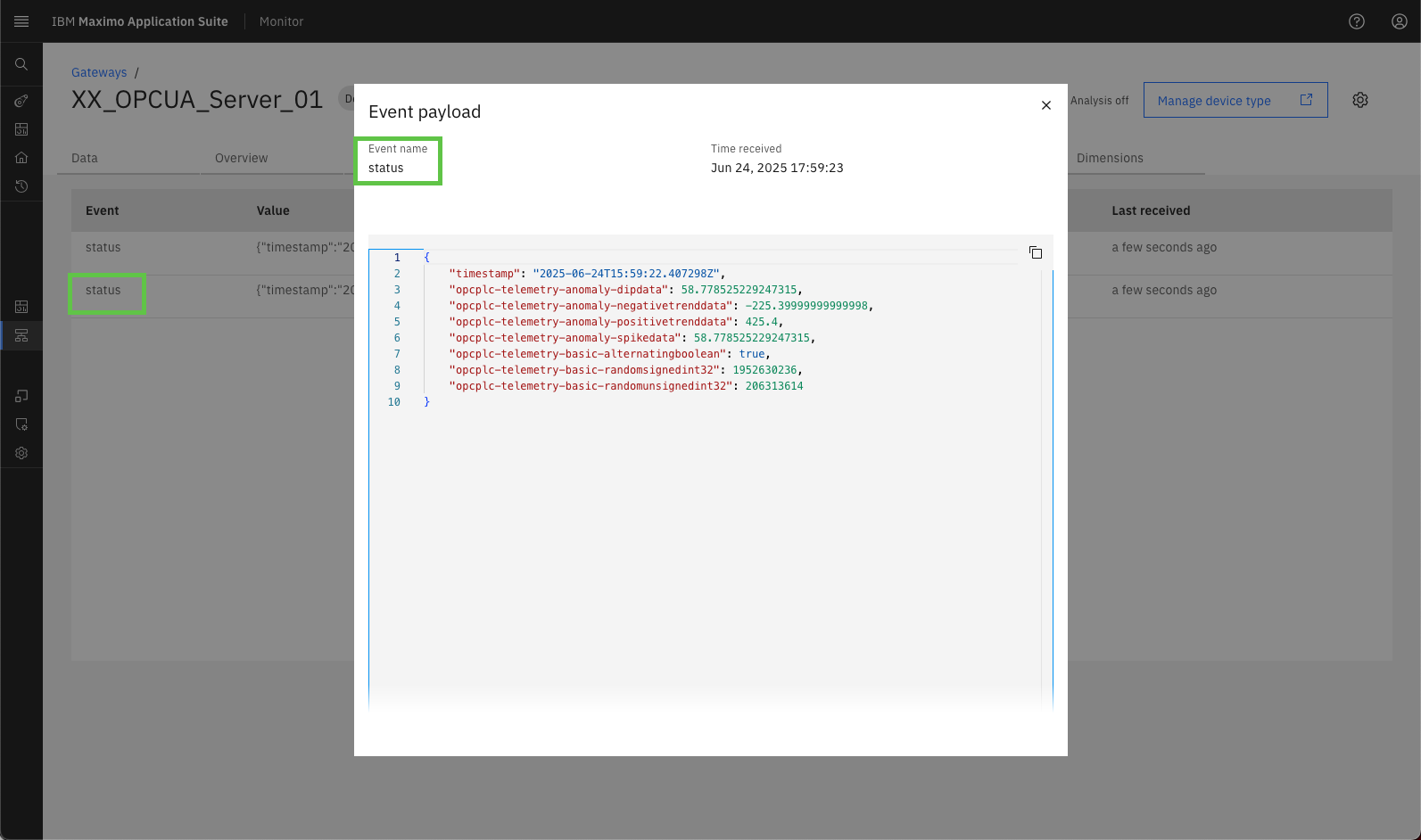Viewport: 1421px width, 840px height.
Task: Click line number 10 in the code viewer
Action: pyautogui.click(x=393, y=402)
